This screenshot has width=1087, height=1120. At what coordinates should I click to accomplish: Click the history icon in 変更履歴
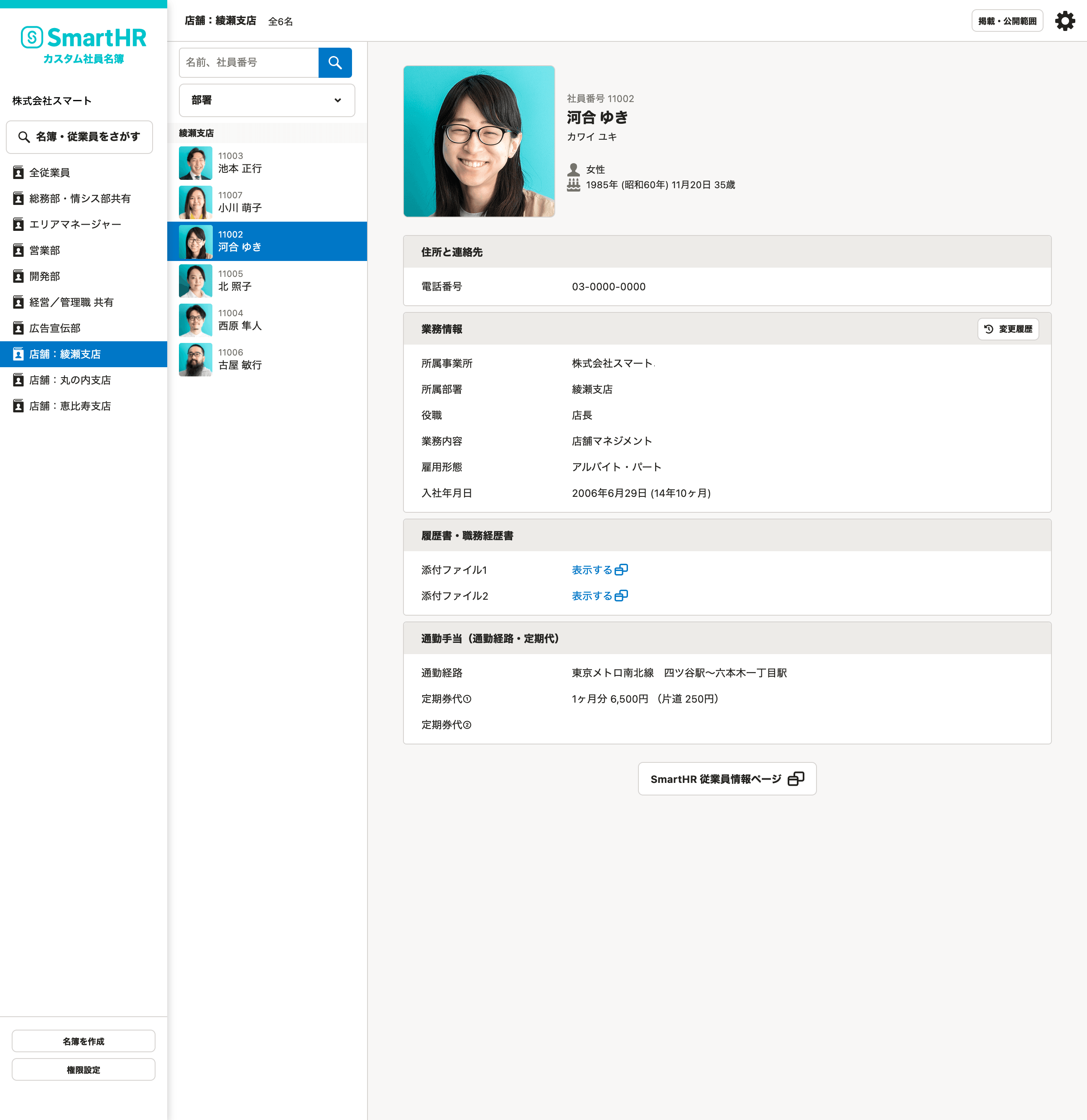(989, 329)
